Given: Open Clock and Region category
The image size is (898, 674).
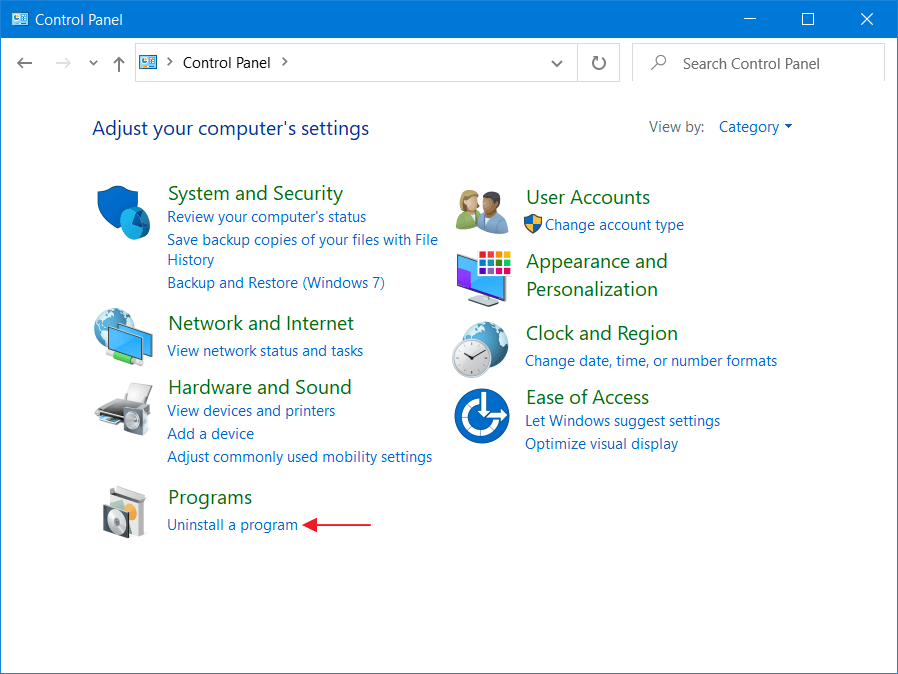Looking at the screenshot, I should [602, 334].
